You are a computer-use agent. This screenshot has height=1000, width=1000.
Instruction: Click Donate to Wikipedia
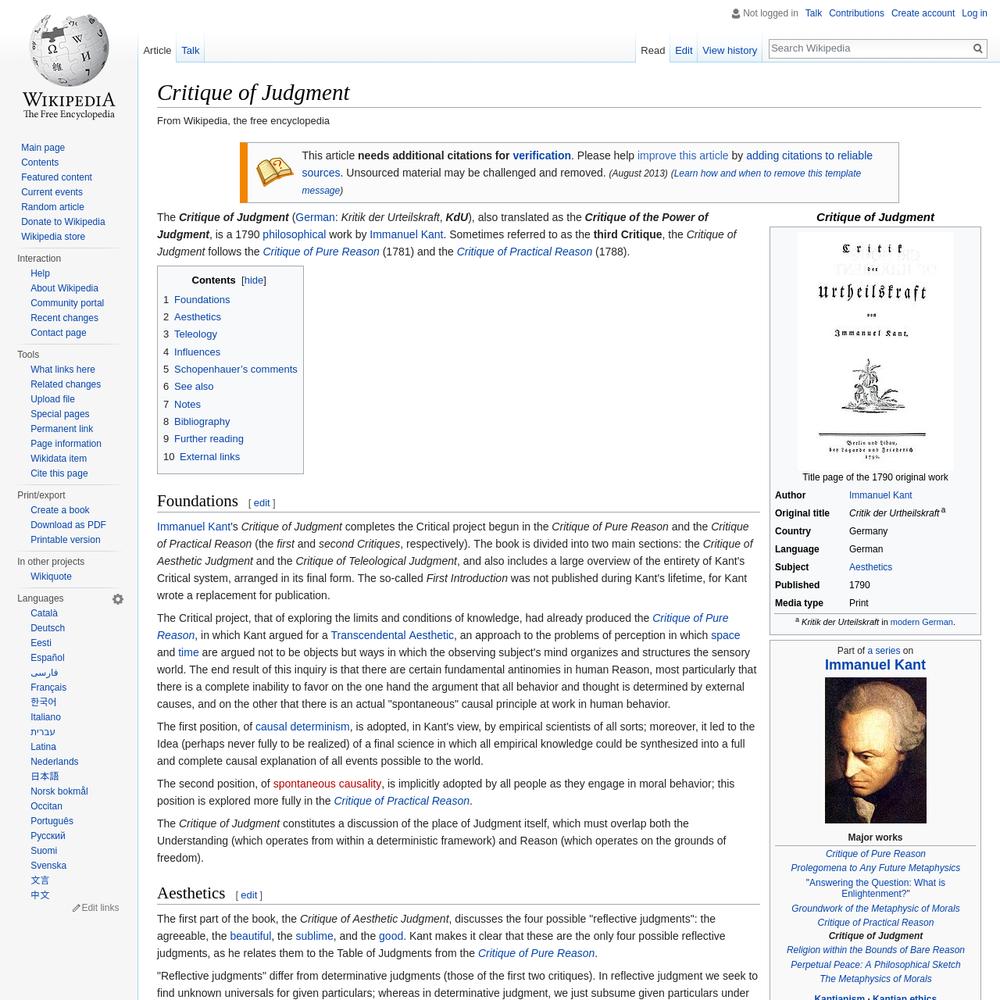[63, 221]
